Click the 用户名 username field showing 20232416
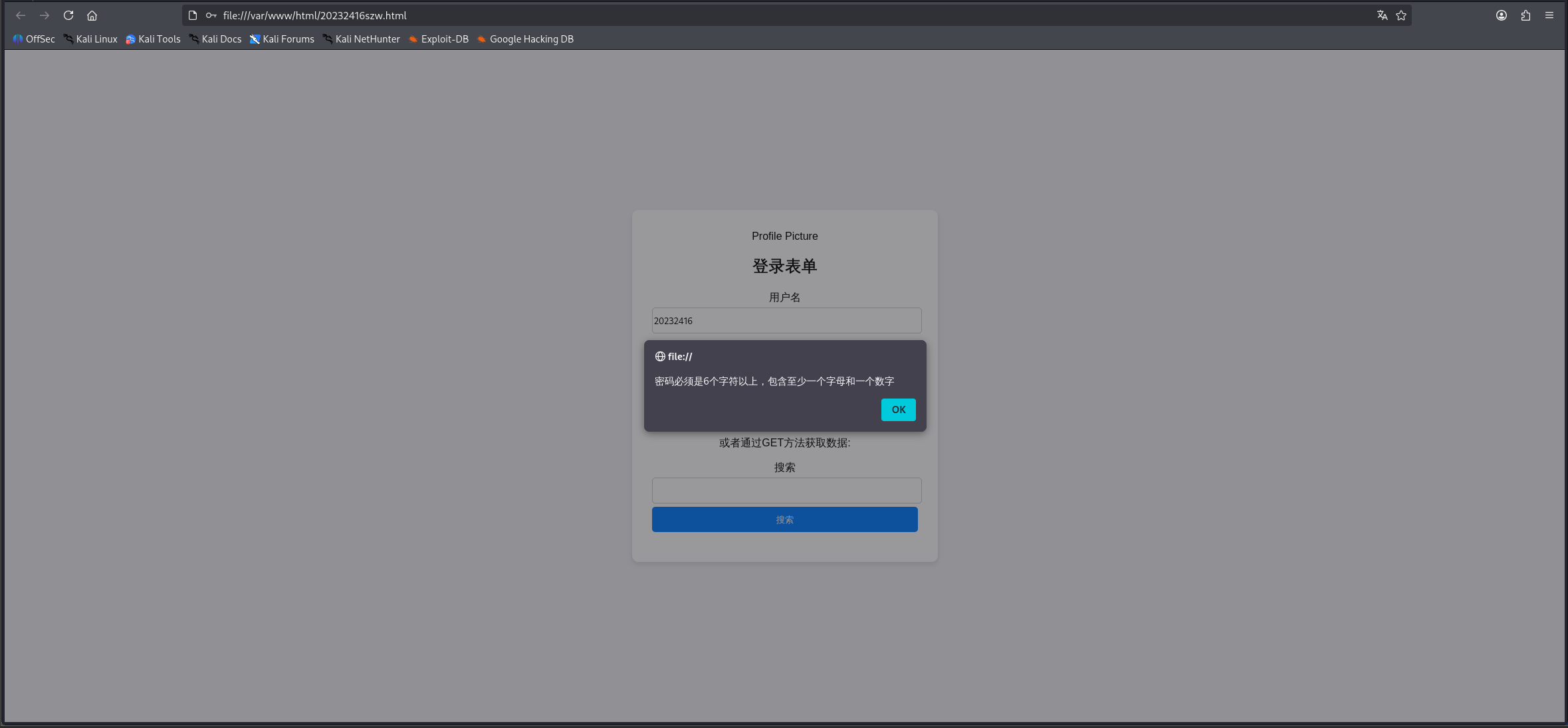Image resolution: width=1568 pixels, height=728 pixels. click(786, 320)
